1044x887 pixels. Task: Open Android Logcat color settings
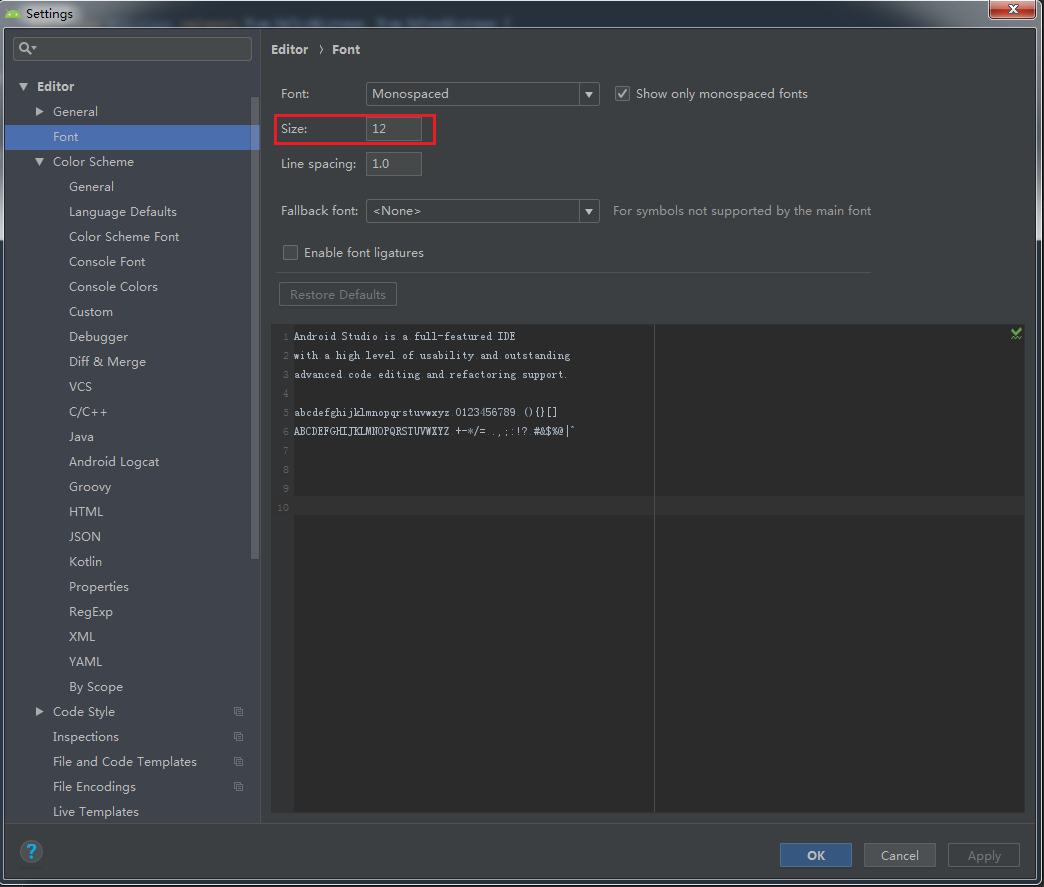click(x=114, y=462)
